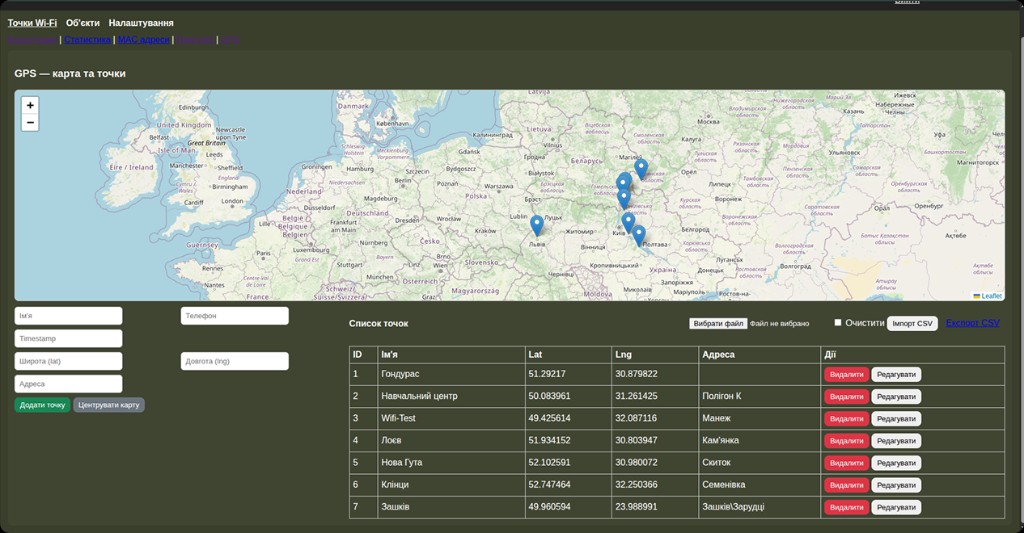Viewport: 1024px width, 533px height.
Task: Click the Дії column header
Action: tap(912, 355)
